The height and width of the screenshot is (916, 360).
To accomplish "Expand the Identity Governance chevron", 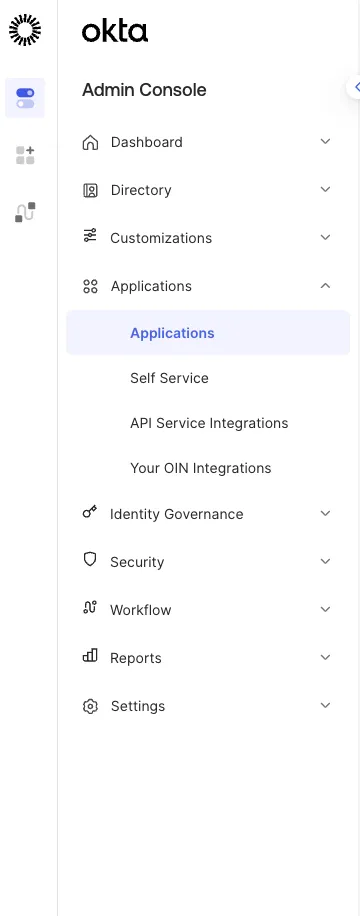I will point(326,513).
